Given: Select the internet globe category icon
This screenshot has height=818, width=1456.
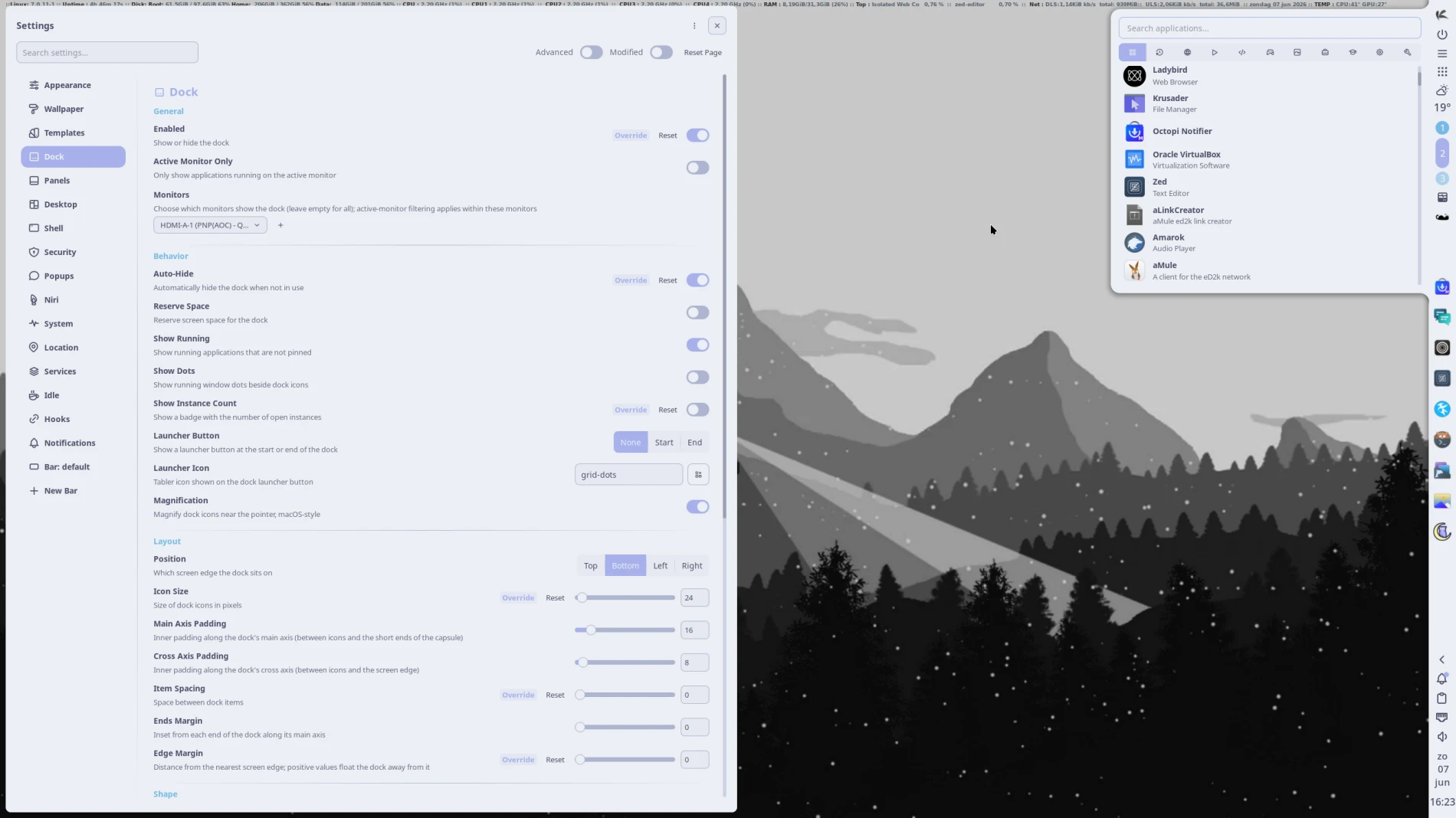Looking at the screenshot, I should [x=1187, y=52].
